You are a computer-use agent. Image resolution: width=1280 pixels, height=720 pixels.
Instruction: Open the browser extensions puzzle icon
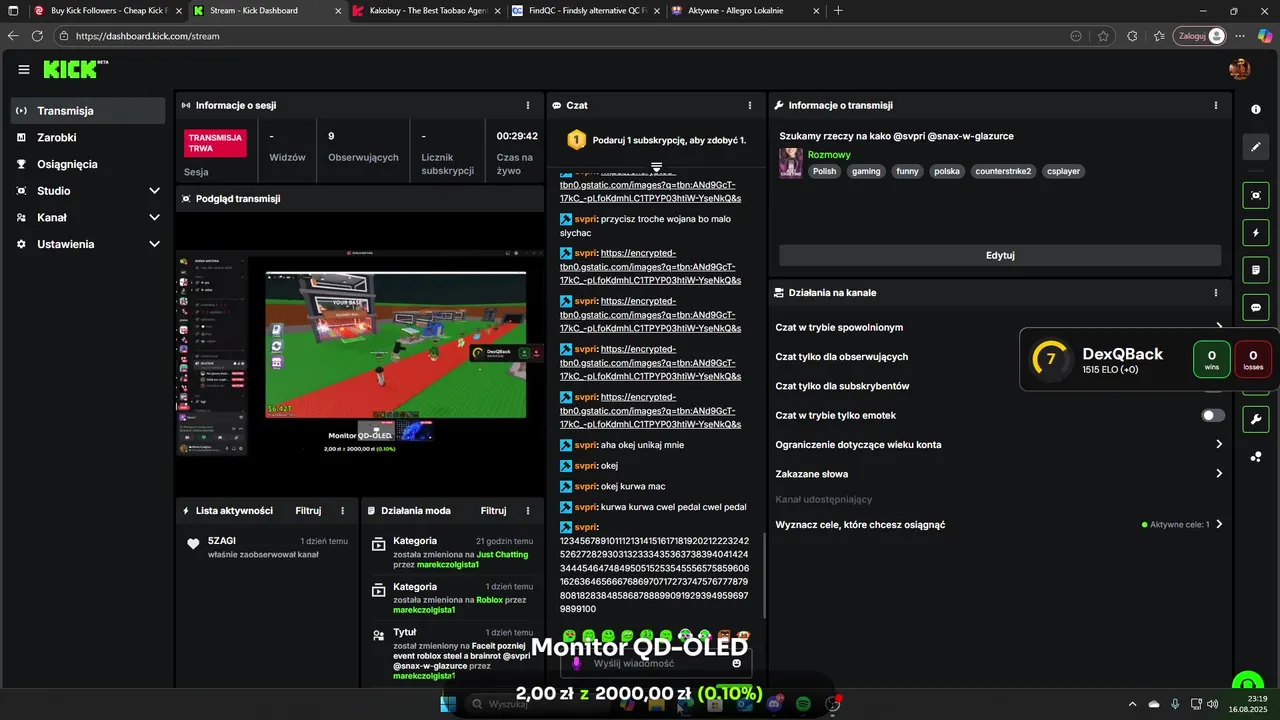[1132, 35]
